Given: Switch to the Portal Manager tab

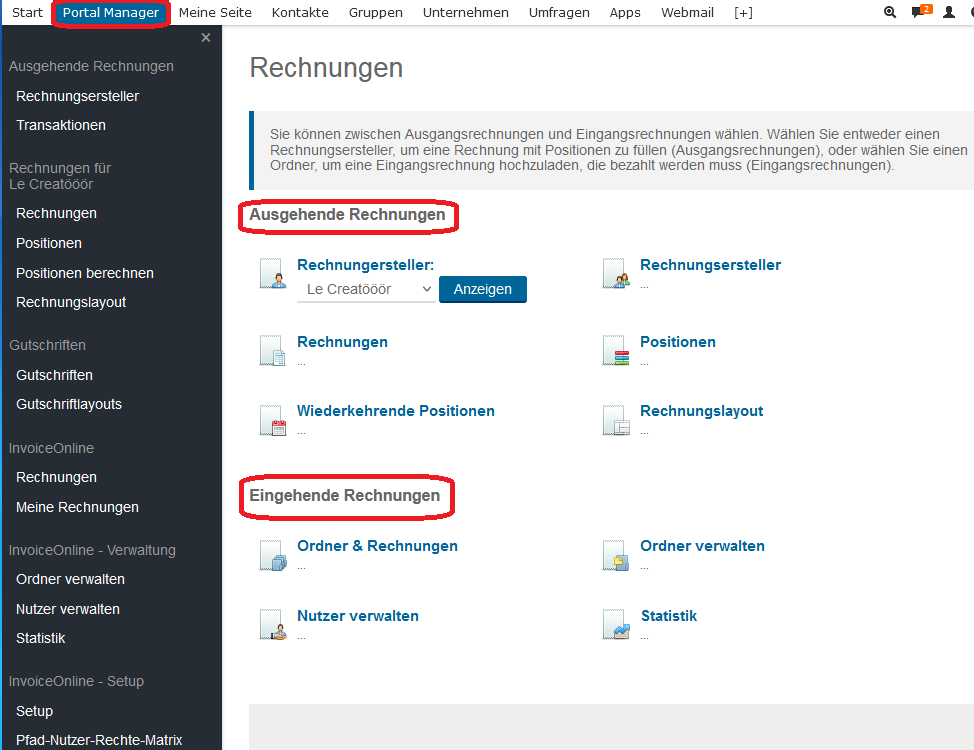Looking at the screenshot, I should (110, 13).
